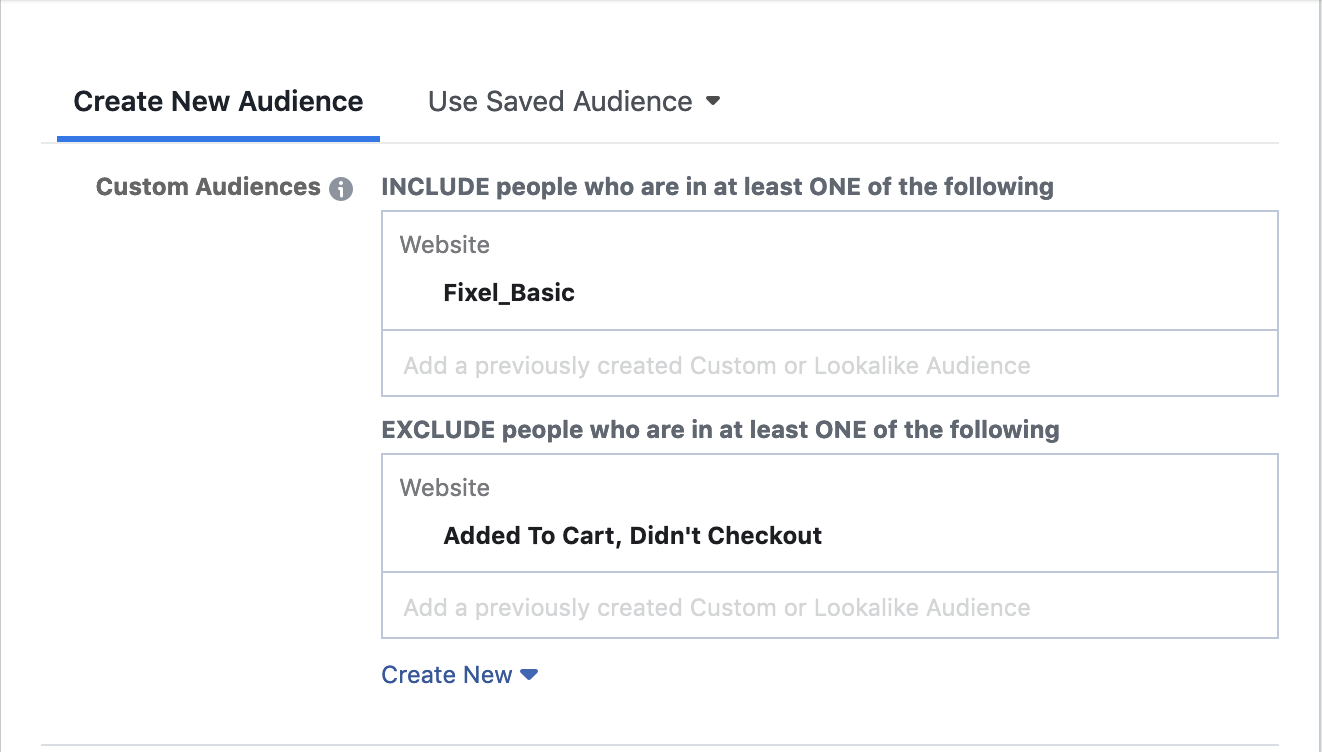Image resolution: width=1322 pixels, height=752 pixels.
Task: Click the Custom Audiences info icon
Action: pos(341,189)
